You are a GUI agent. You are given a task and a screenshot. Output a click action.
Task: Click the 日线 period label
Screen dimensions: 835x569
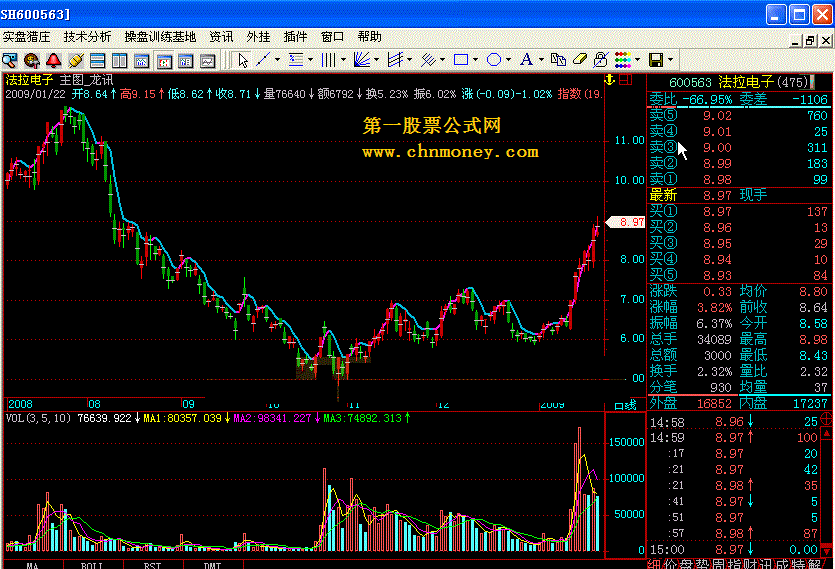pos(625,405)
